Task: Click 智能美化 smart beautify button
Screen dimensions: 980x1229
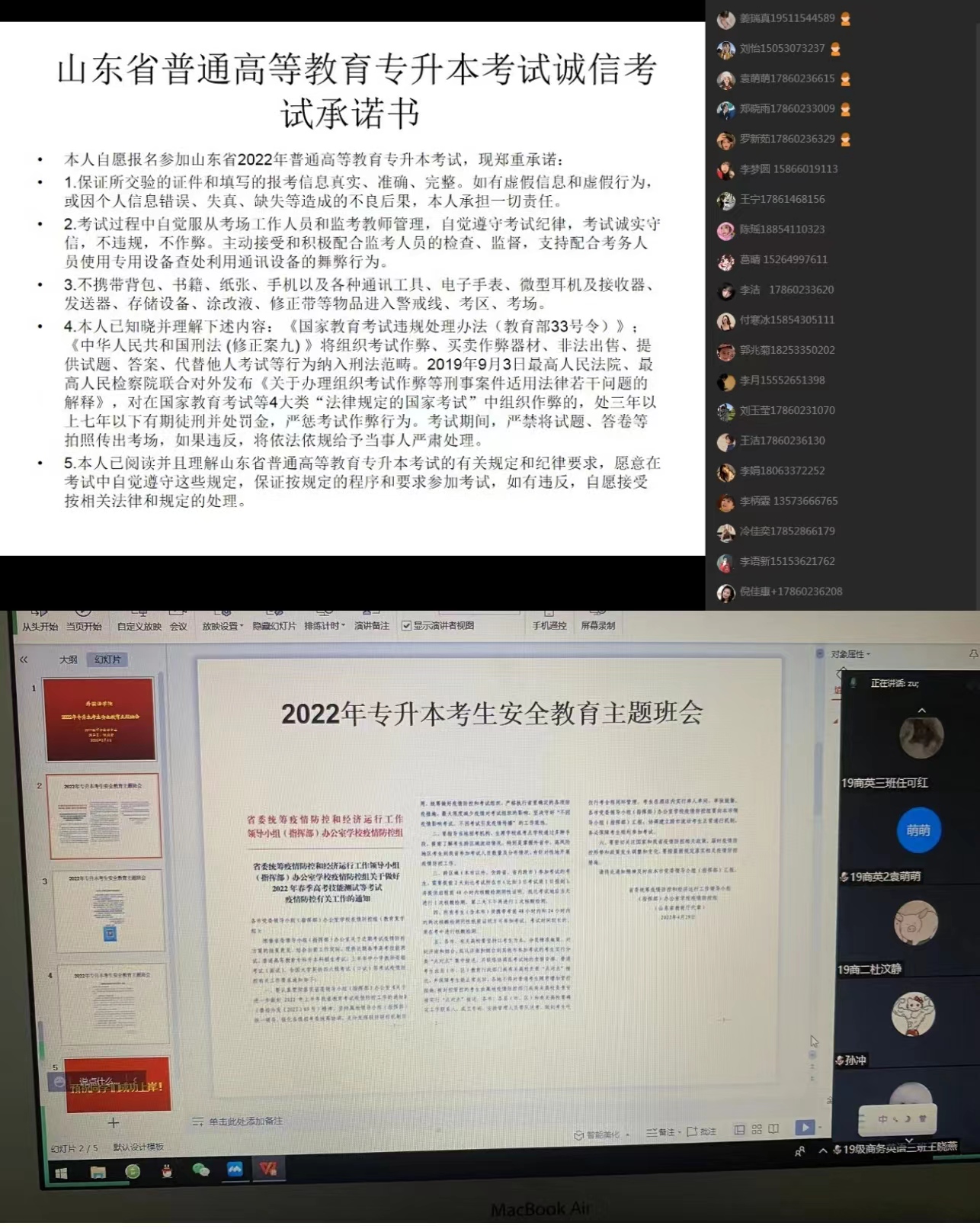Action: 601,1134
